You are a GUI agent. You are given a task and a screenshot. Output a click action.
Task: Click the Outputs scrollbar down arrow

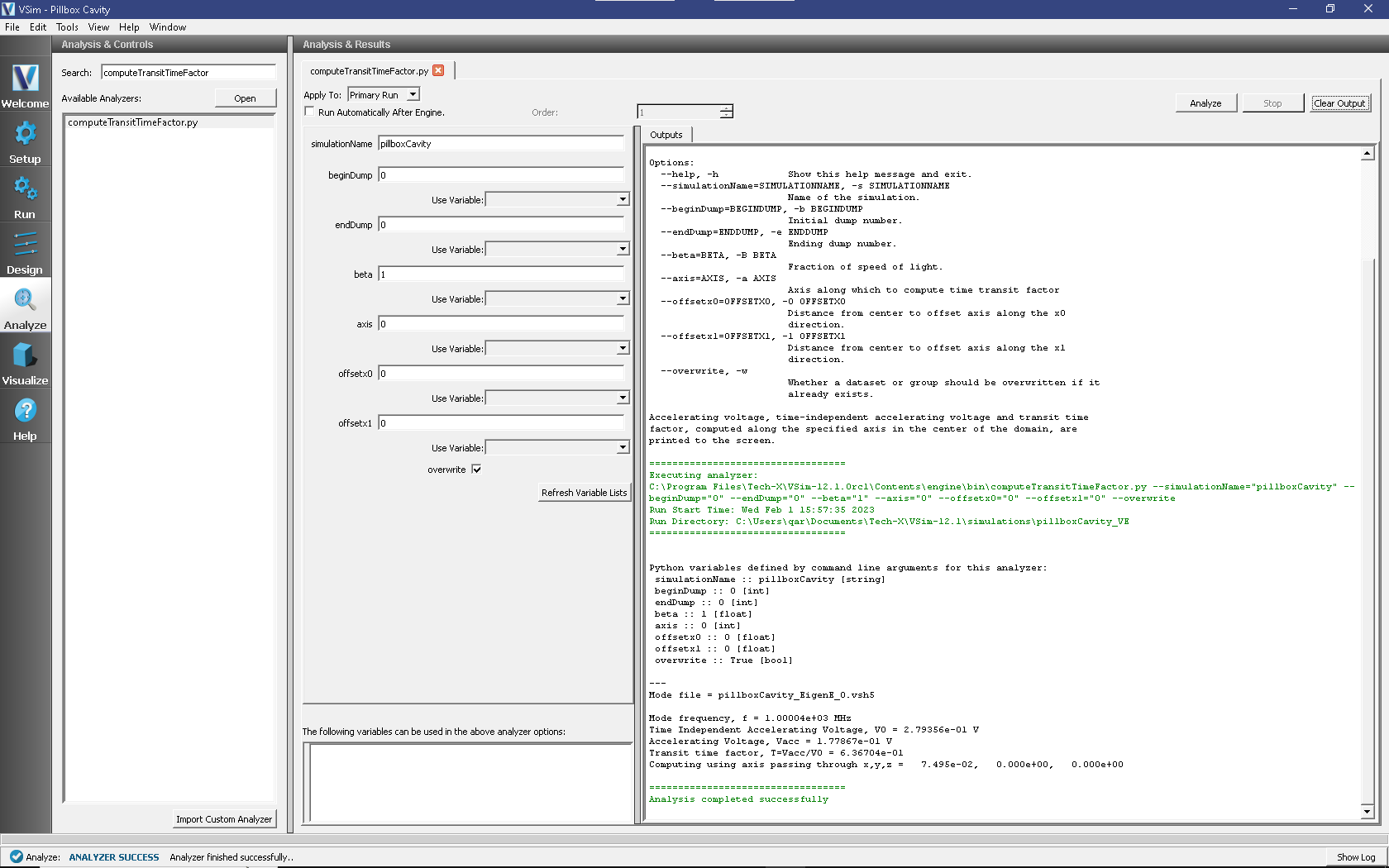pos(1368,812)
